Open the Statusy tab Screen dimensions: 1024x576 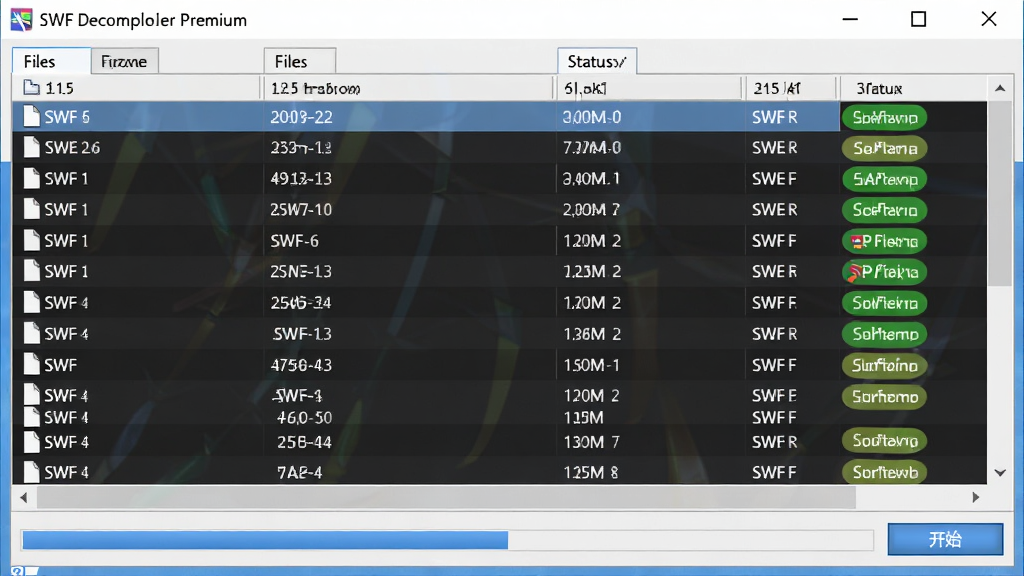click(597, 61)
